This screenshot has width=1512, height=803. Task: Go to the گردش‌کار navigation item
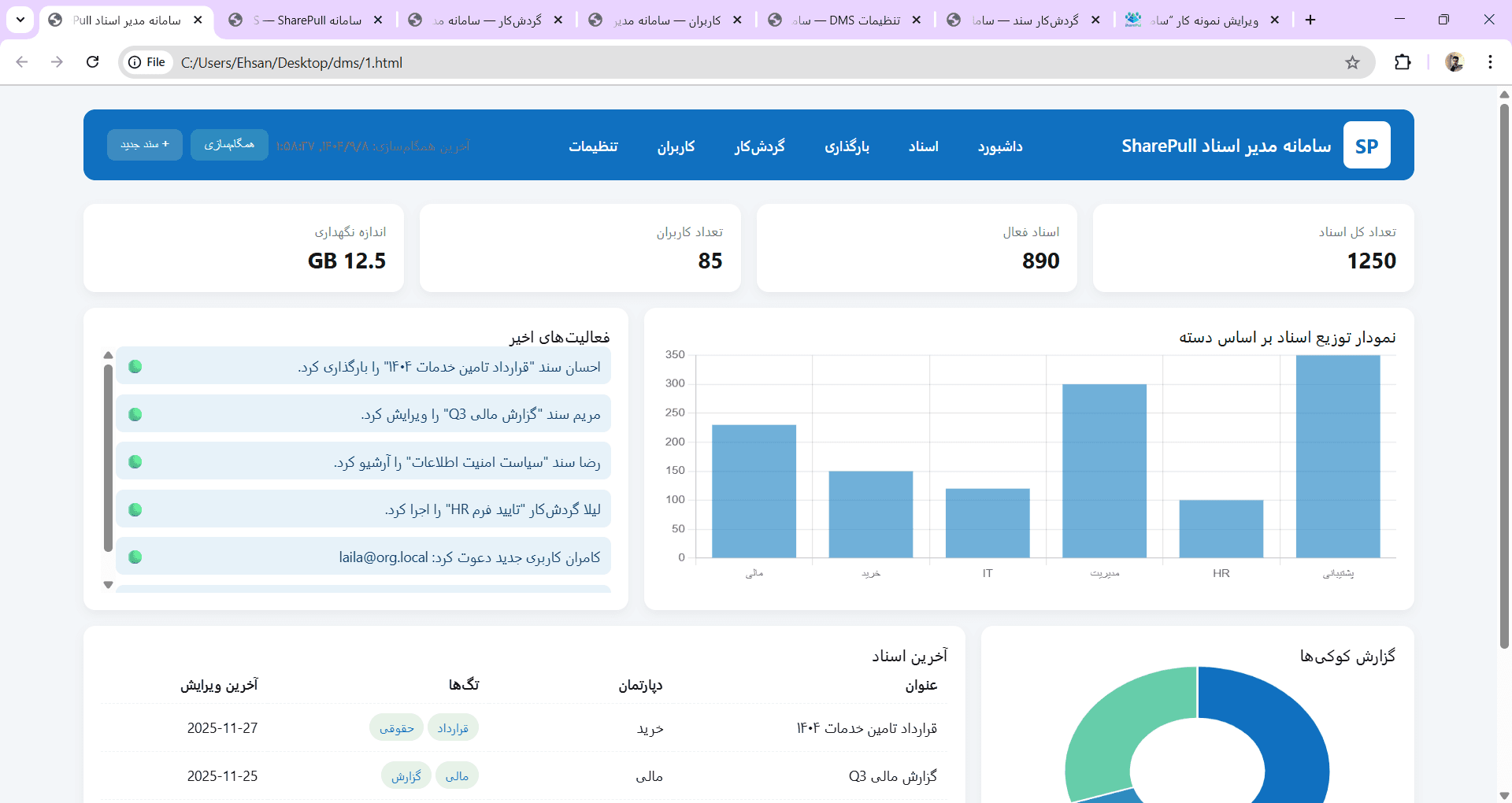pos(759,146)
